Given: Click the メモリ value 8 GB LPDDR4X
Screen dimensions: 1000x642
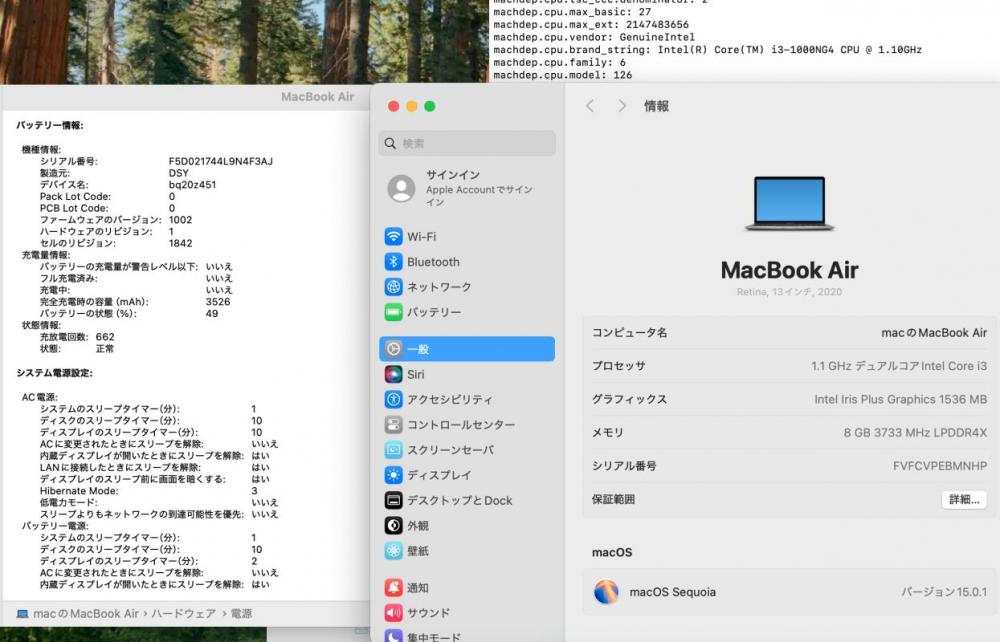Looking at the screenshot, I should pyautogui.click(x=915, y=433).
